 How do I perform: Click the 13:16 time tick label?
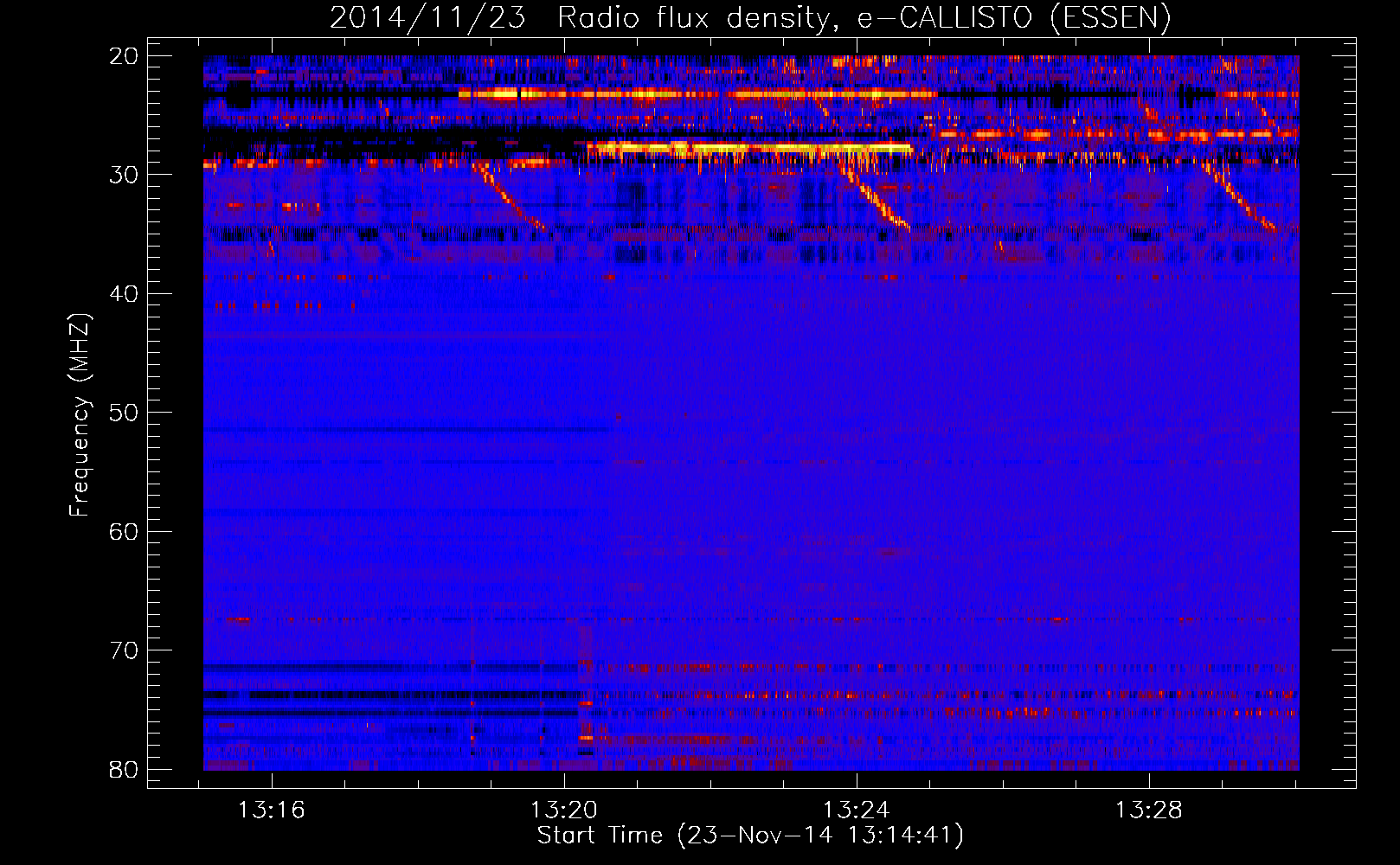click(x=272, y=811)
